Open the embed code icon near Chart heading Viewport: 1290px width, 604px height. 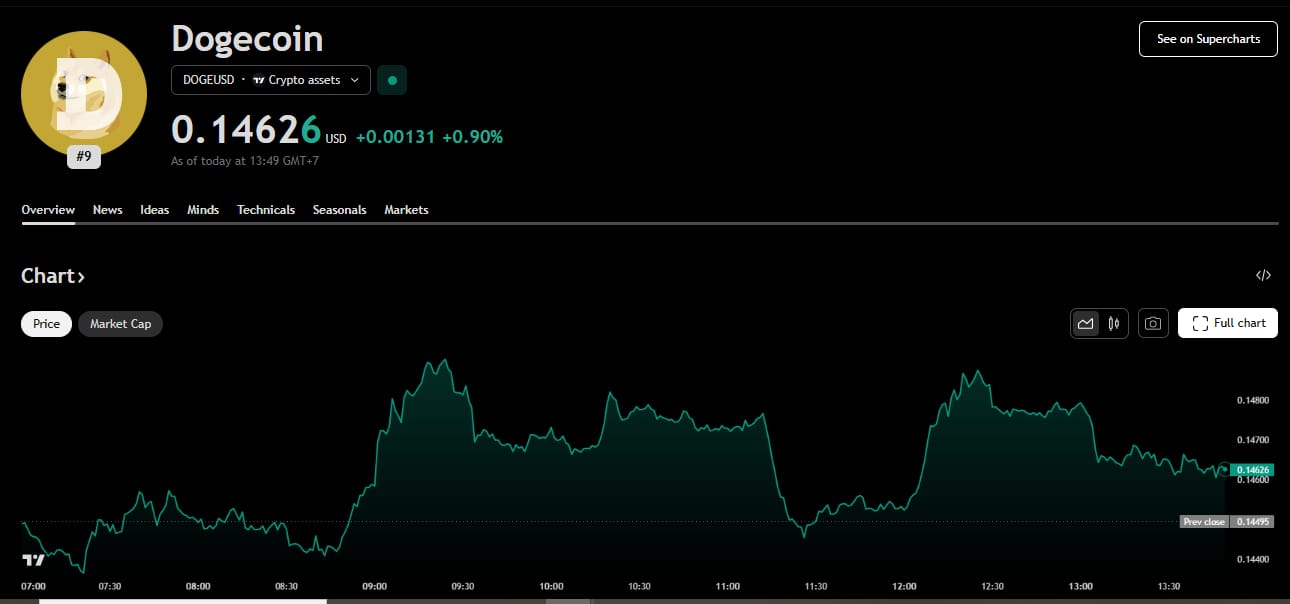click(x=1263, y=275)
